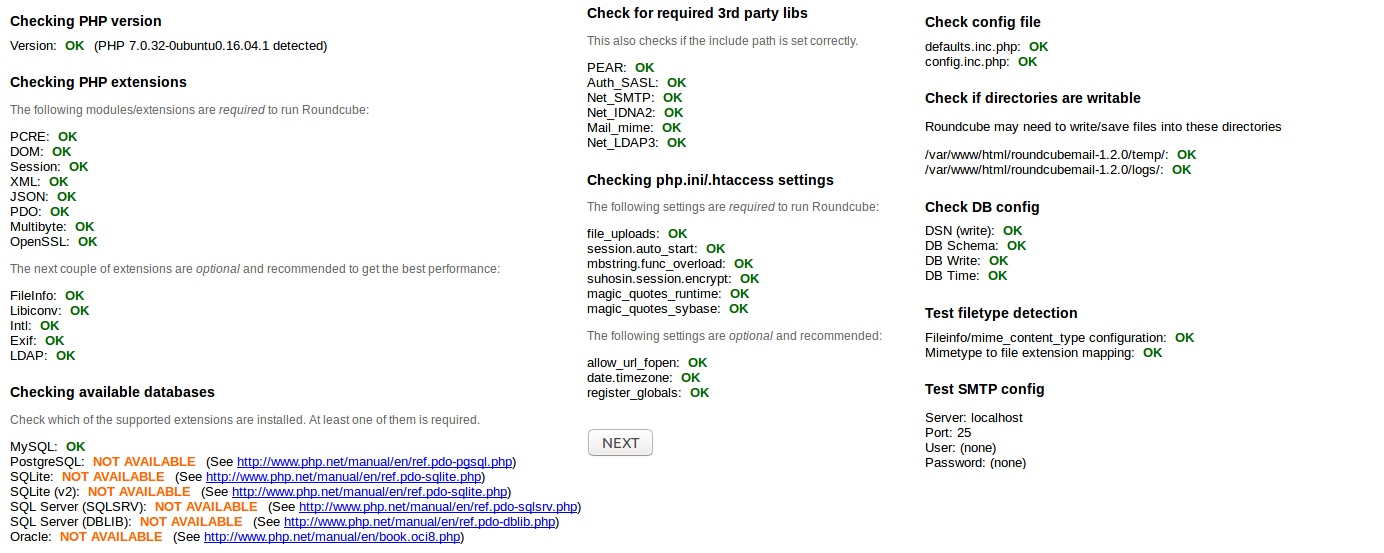This screenshot has width=1384, height=553.
Task: Click the PEAR library row
Action: [x=621, y=67]
